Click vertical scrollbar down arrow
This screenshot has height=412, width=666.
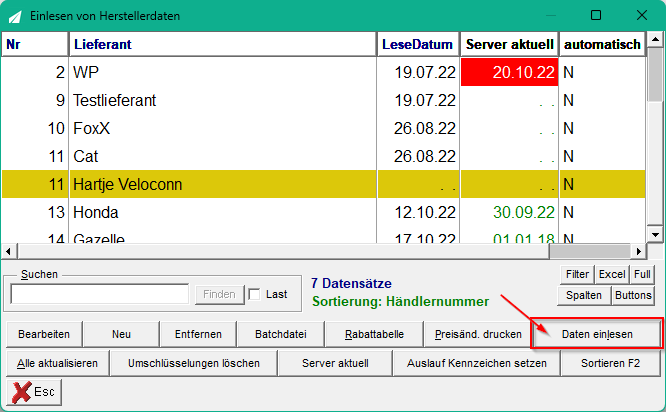tap(655, 234)
